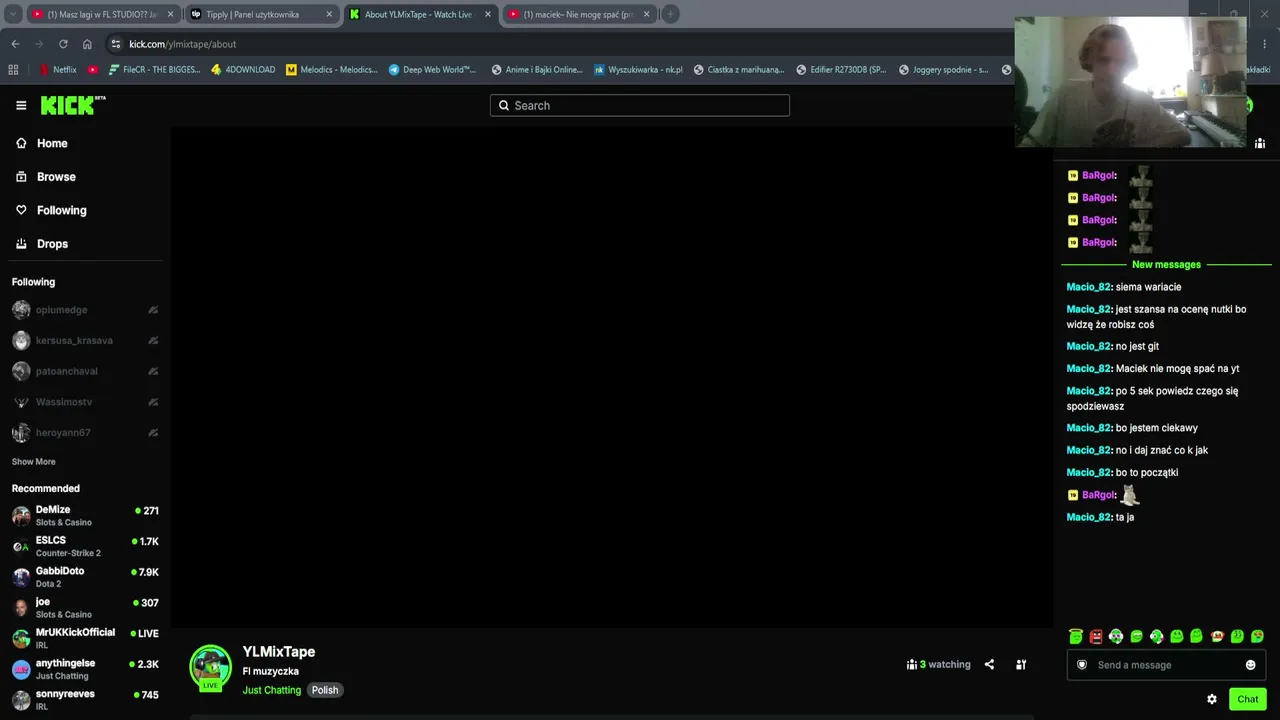Click Macio_82 username on 'siema wariacie' message

click(x=1089, y=287)
